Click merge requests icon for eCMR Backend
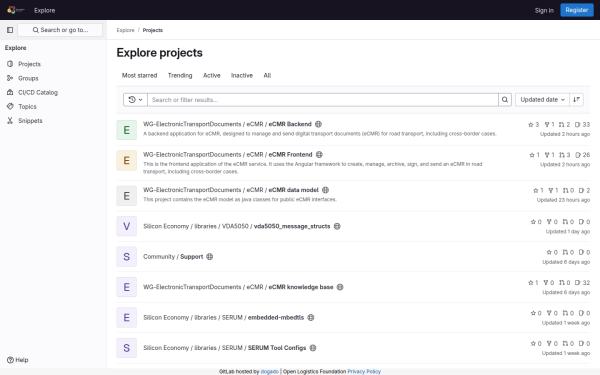600x375 pixels. (x=561, y=124)
